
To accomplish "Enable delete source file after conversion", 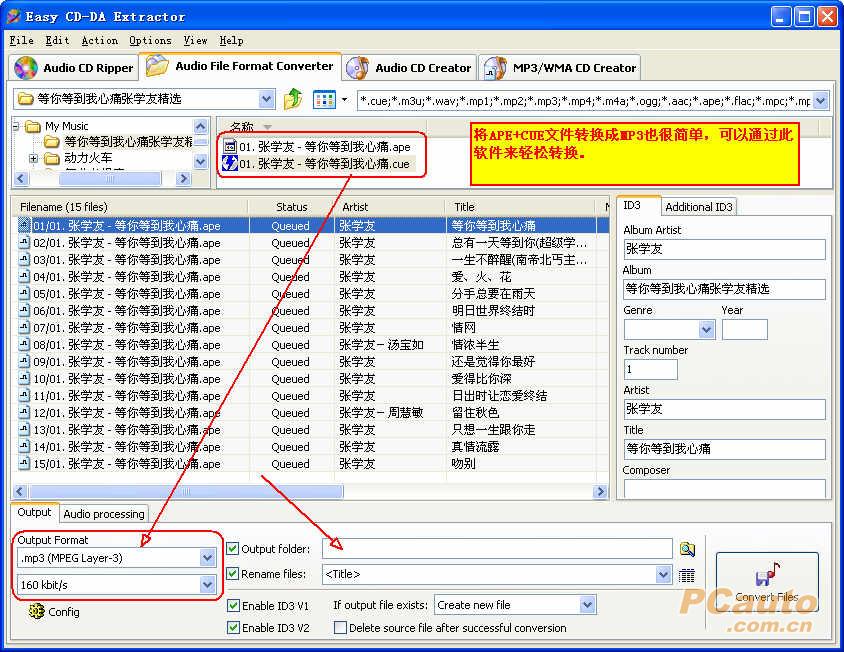I will pos(340,627).
